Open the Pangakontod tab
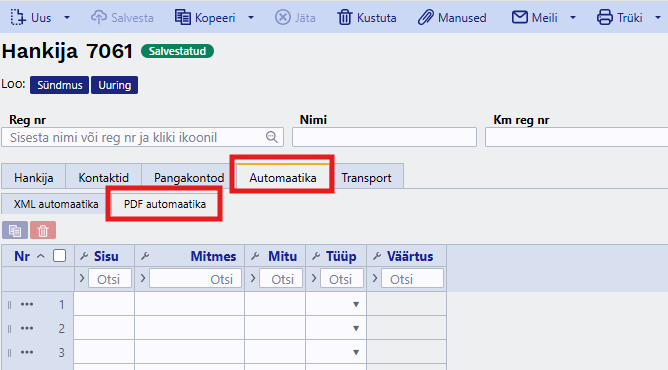The height and width of the screenshot is (370, 668). coord(189,177)
